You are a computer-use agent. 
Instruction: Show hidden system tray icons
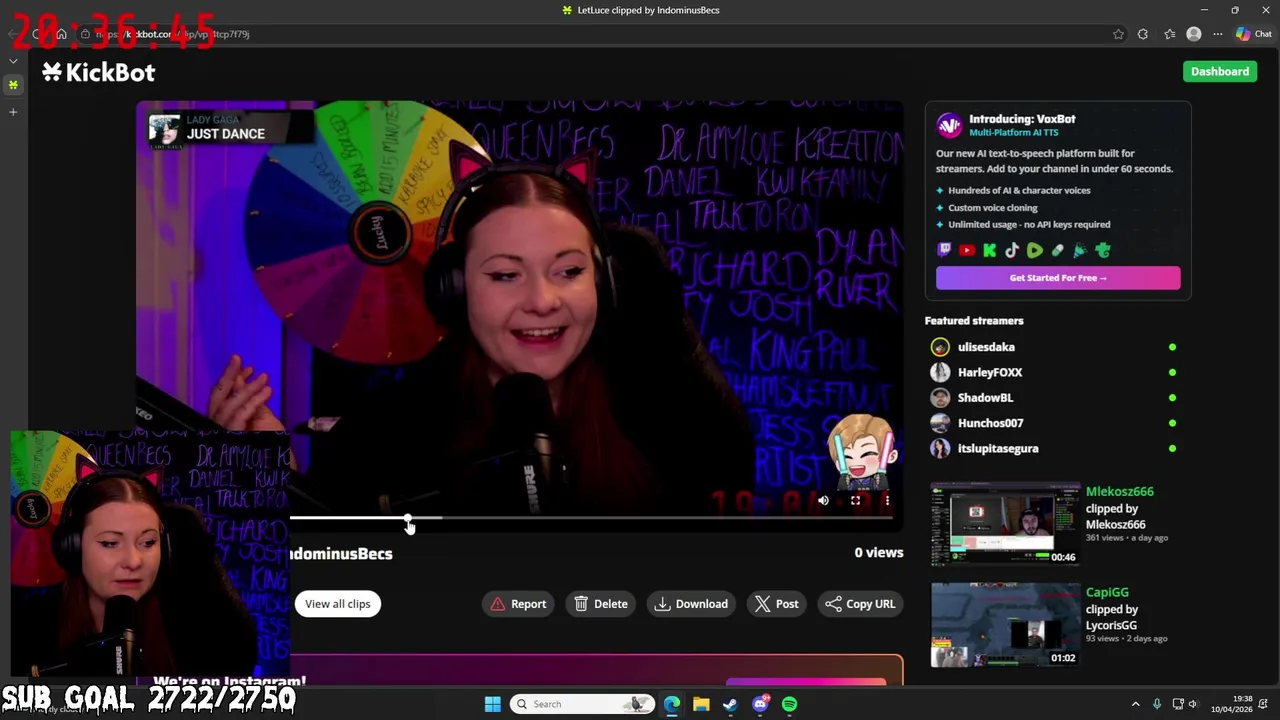(1135, 704)
